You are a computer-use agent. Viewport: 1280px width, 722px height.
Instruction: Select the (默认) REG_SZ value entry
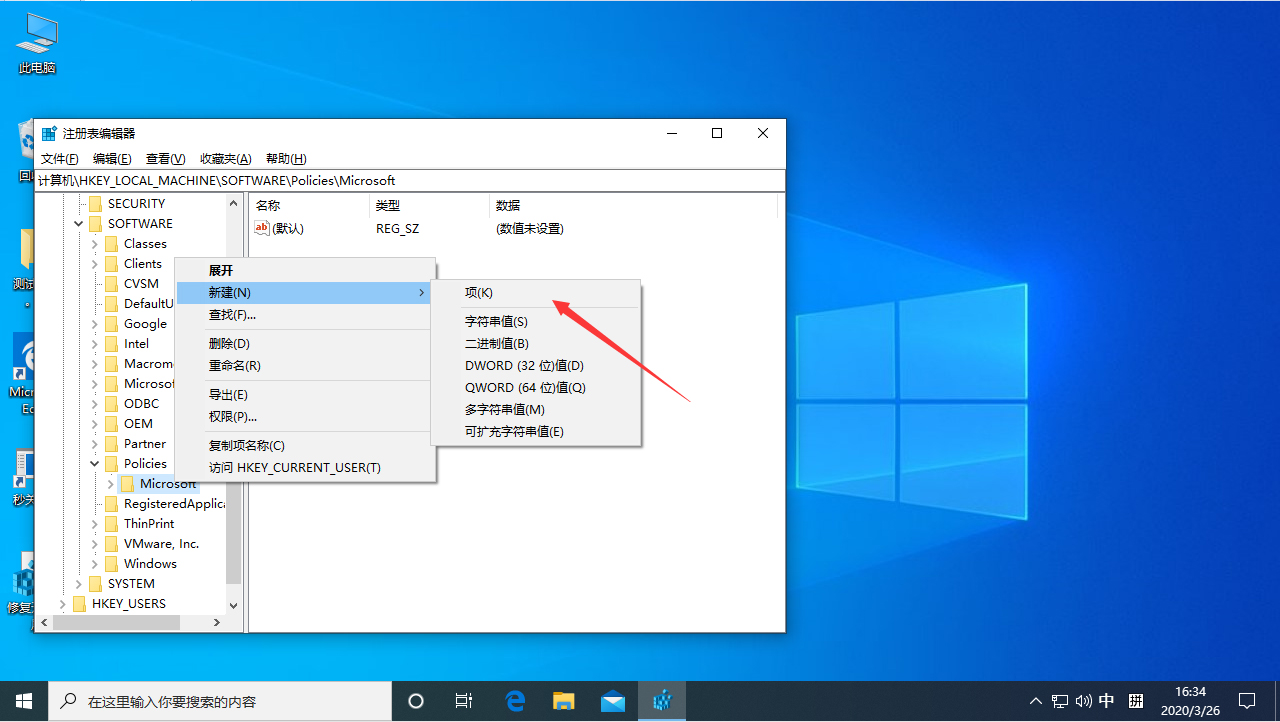tap(288, 228)
